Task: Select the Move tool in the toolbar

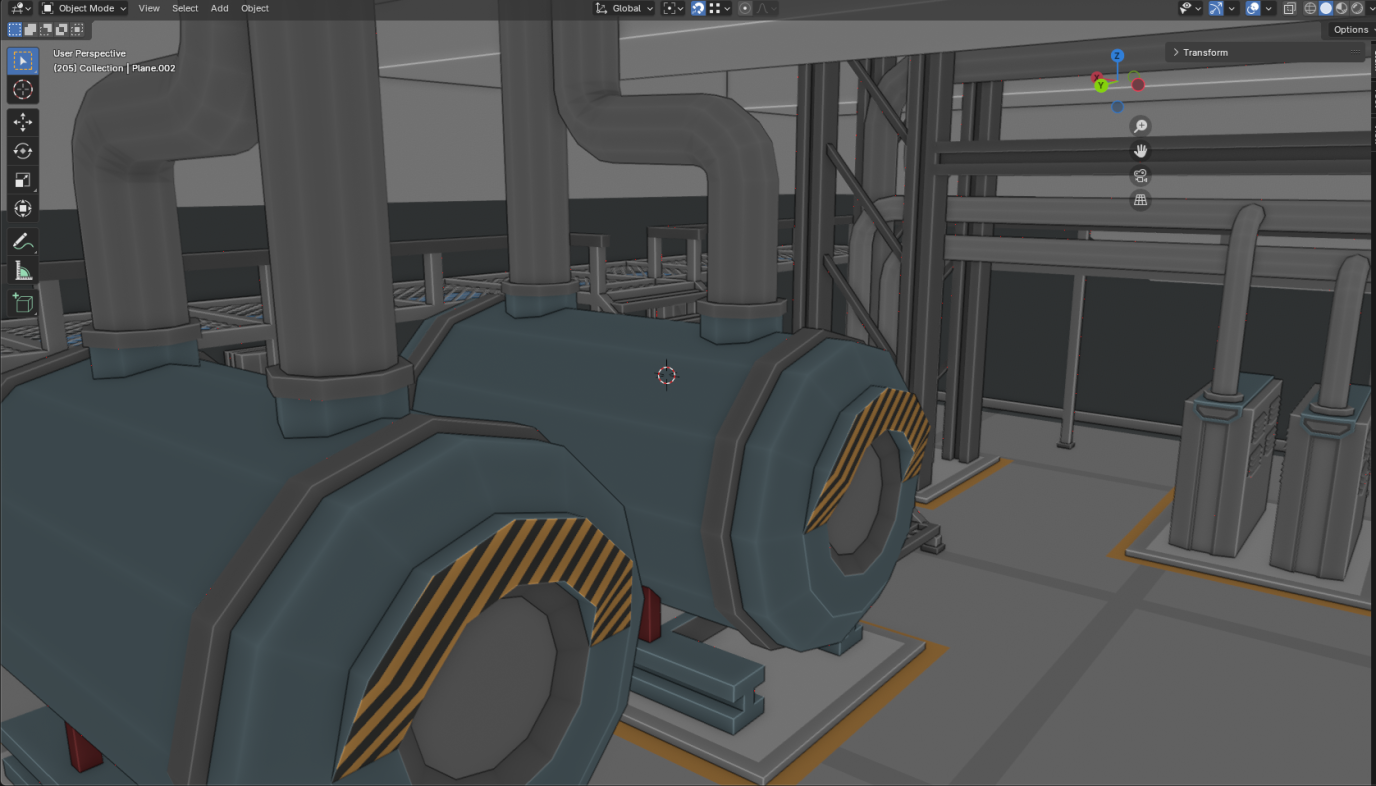Action: point(22,122)
